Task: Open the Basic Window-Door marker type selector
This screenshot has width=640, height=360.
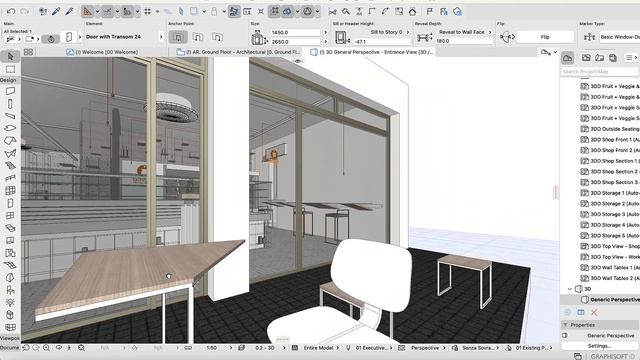Action: click(x=619, y=37)
